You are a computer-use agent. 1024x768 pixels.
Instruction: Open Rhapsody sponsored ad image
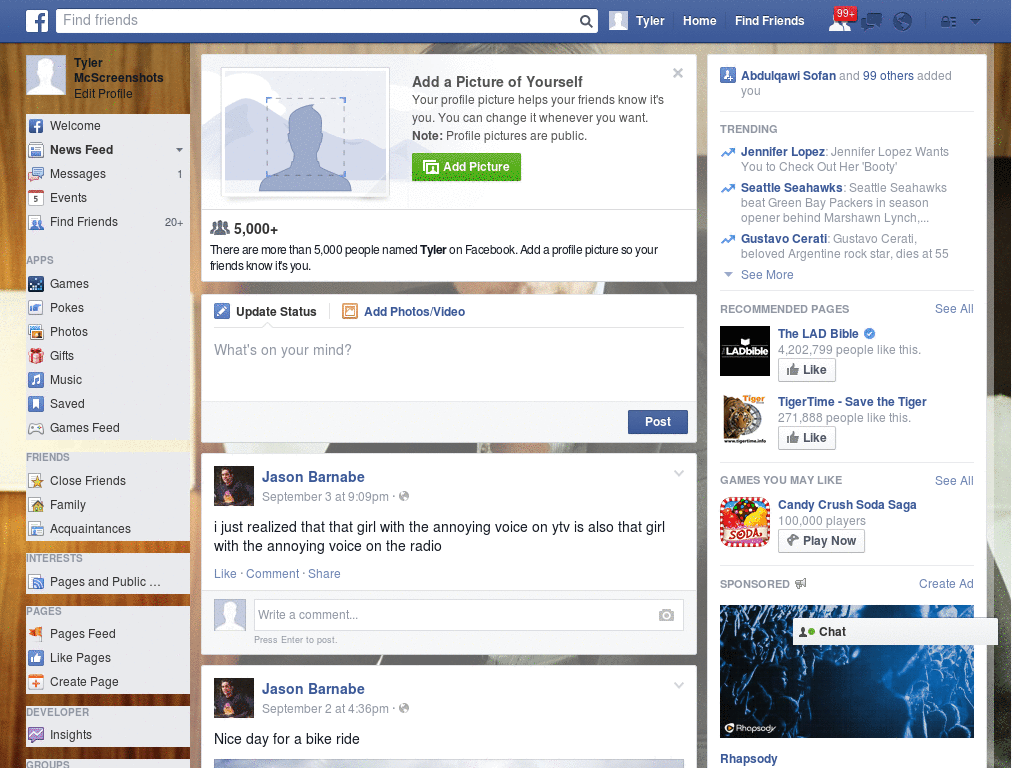tap(846, 671)
